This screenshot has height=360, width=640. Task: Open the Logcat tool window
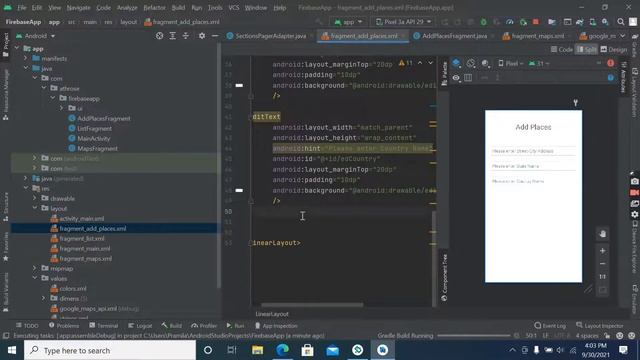[x=140, y=326]
